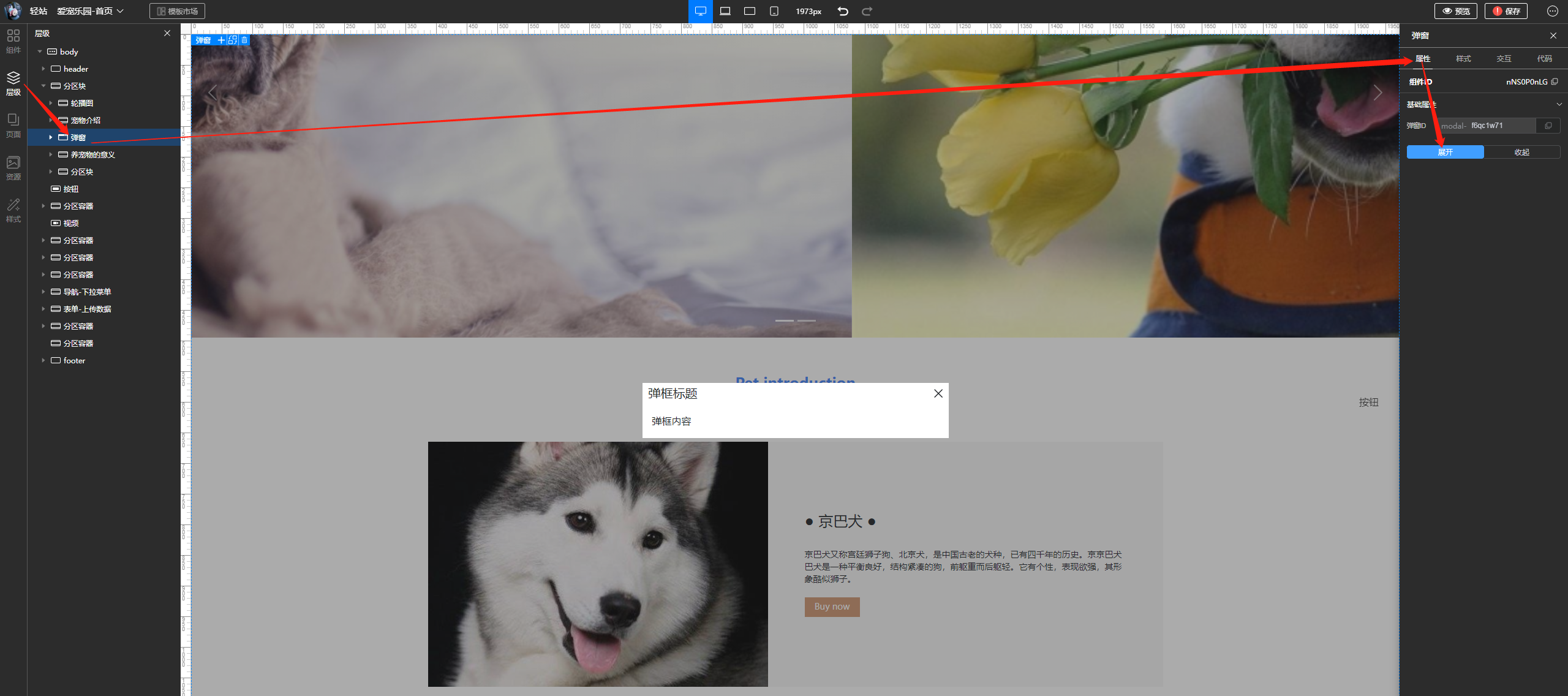Close the 弹框标题 popup dialog
The height and width of the screenshot is (696, 1568).
click(938, 393)
